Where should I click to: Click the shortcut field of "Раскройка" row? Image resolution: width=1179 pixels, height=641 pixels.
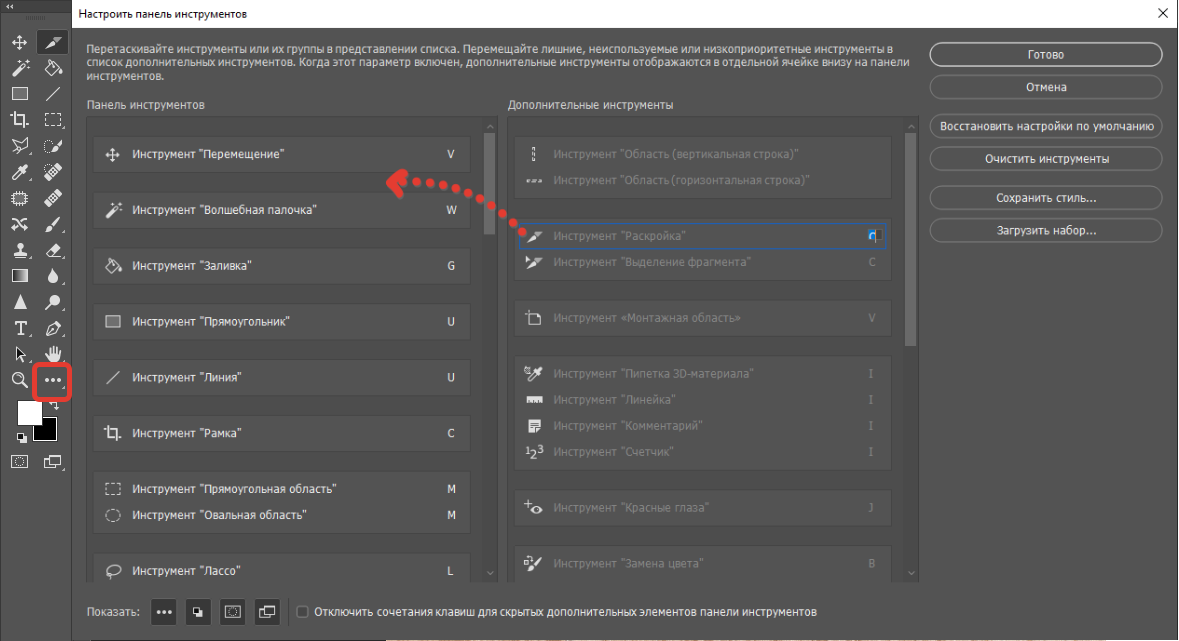[872, 236]
